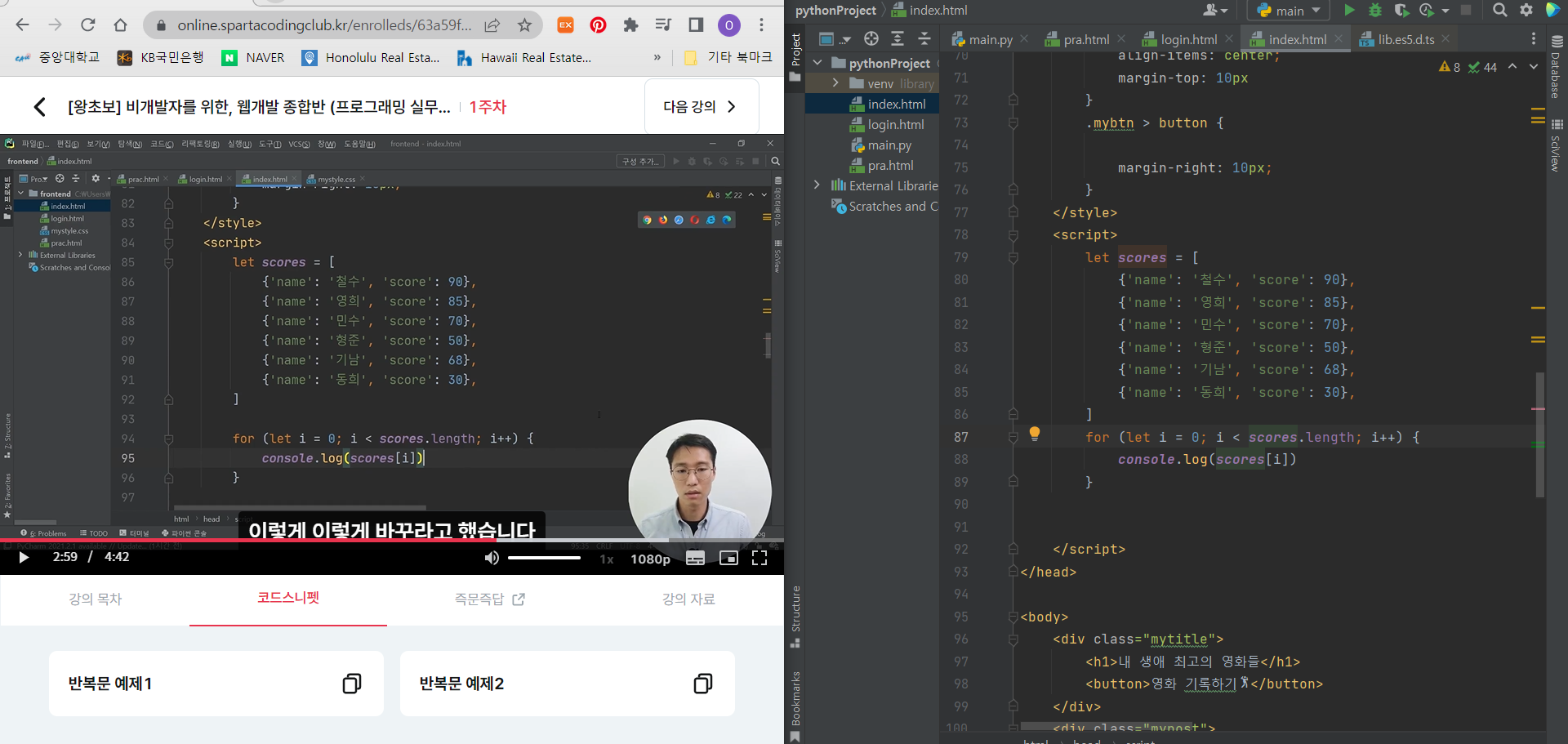Open 즉문즉답 tab link
This screenshot has height=744, width=1568.
[x=489, y=599]
